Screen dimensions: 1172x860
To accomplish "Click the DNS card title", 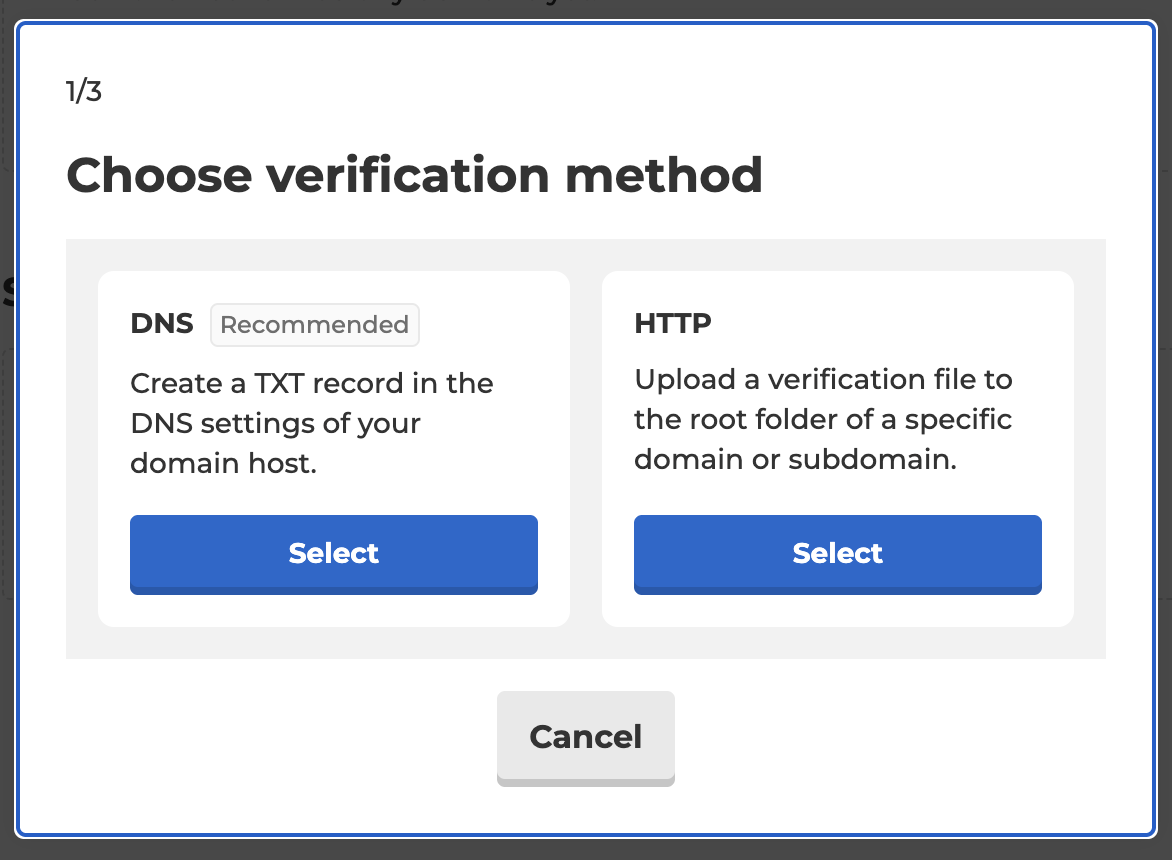I will pos(161,324).
